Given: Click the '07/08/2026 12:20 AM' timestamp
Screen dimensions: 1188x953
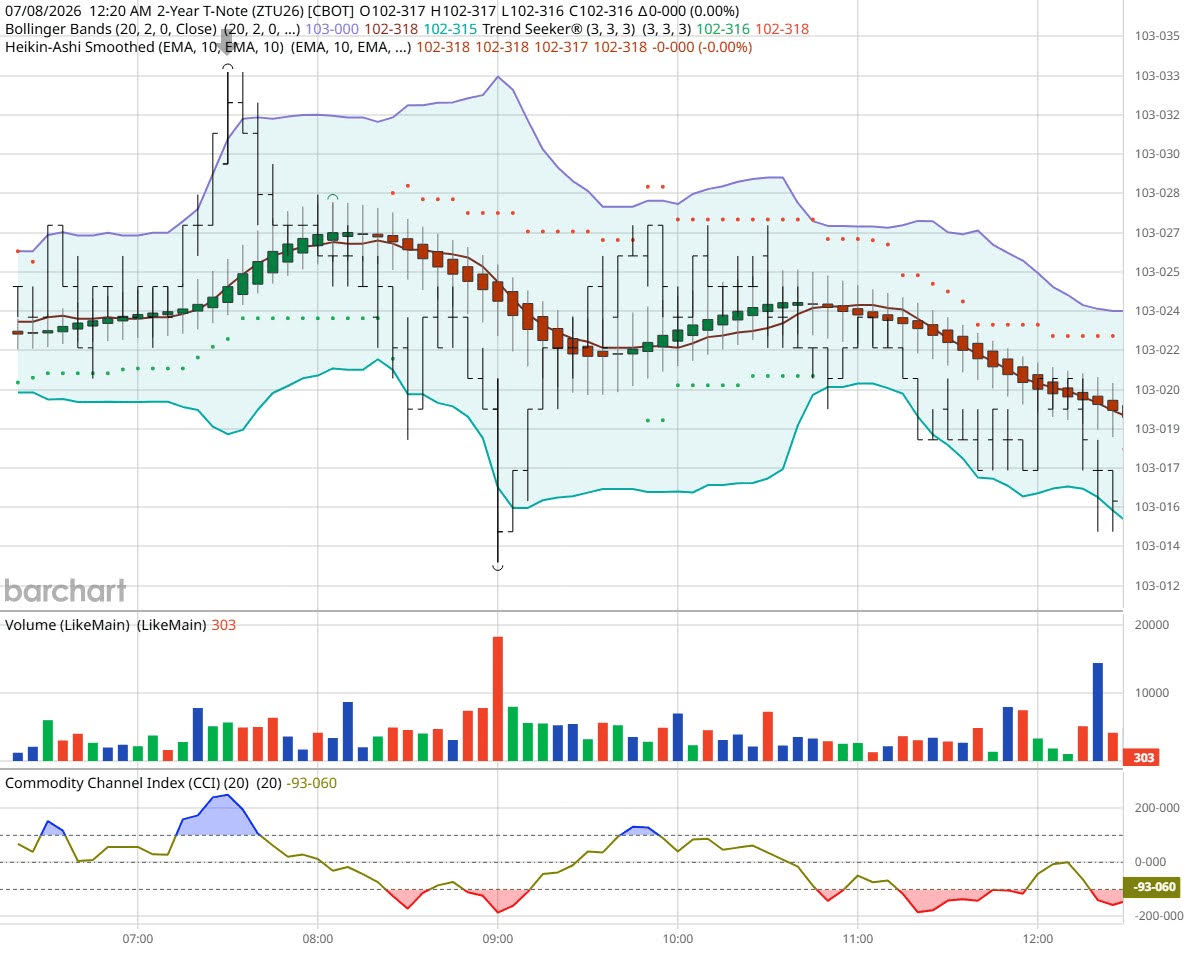Looking at the screenshot, I should pyautogui.click(x=78, y=11).
